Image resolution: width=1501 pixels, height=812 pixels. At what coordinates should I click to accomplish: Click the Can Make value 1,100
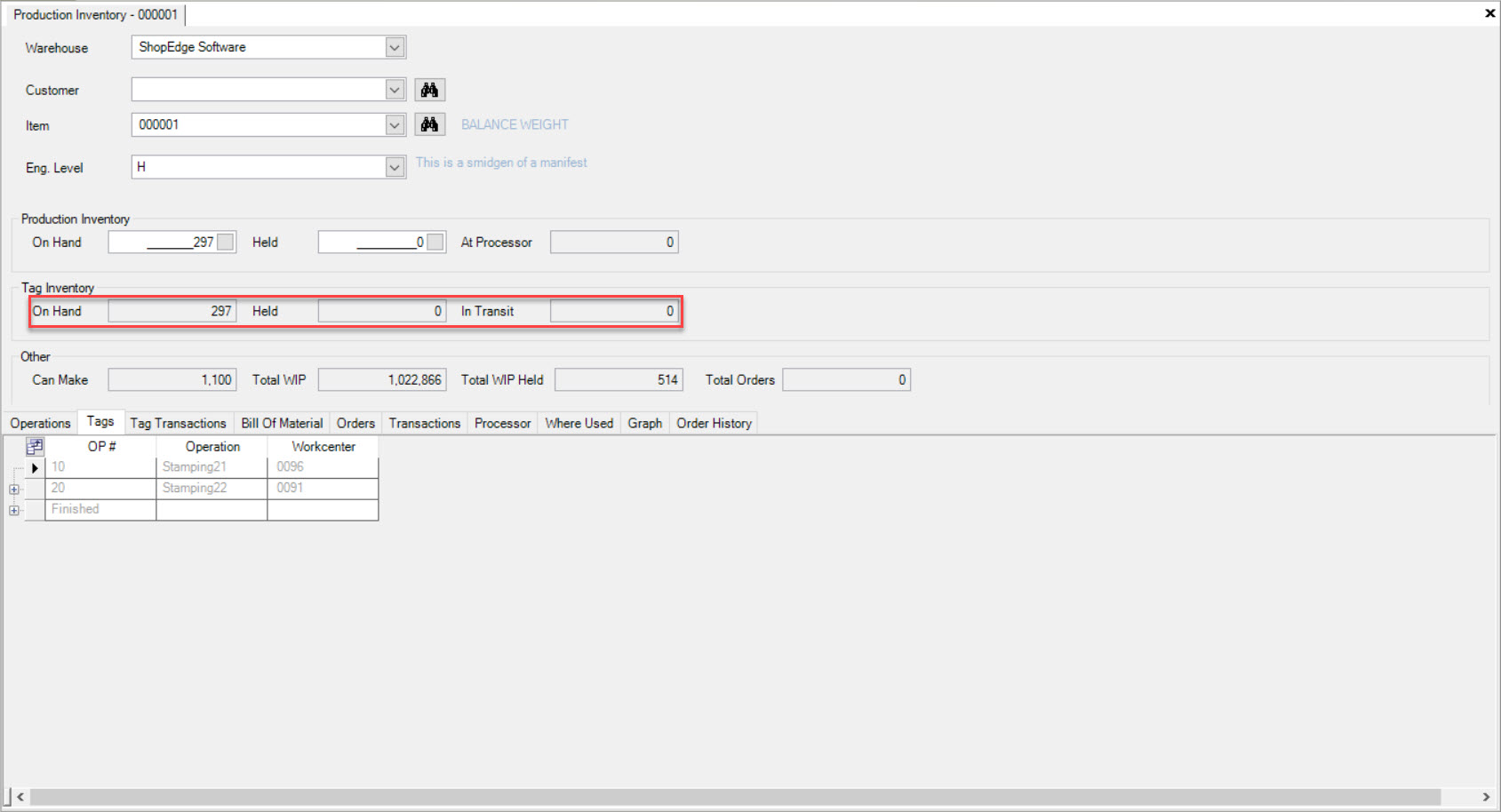point(172,379)
